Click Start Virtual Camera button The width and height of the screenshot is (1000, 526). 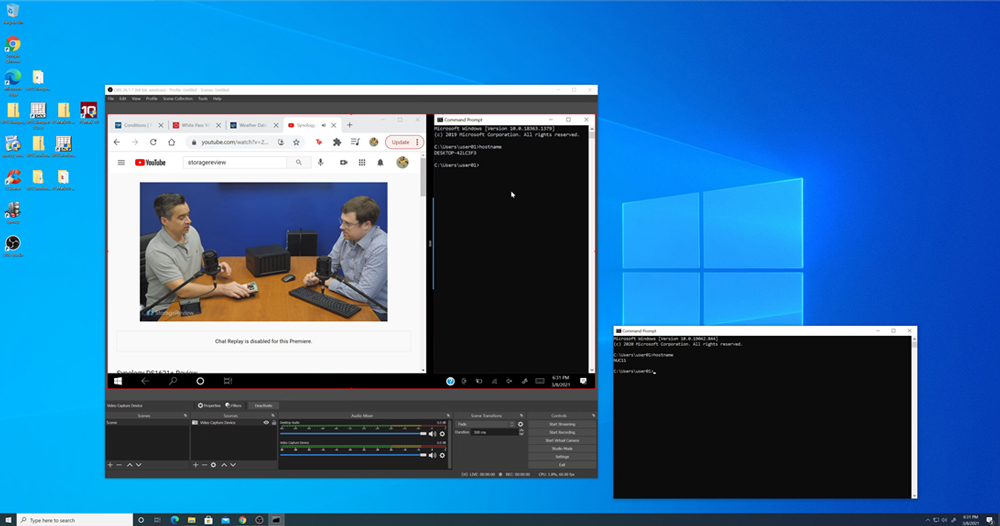click(x=562, y=441)
